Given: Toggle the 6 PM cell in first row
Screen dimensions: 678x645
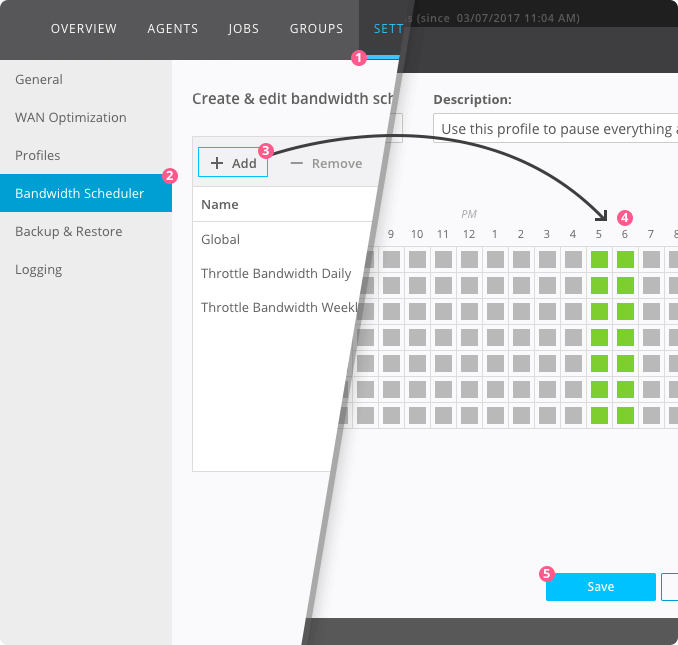Looking at the screenshot, I should (625, 260).
